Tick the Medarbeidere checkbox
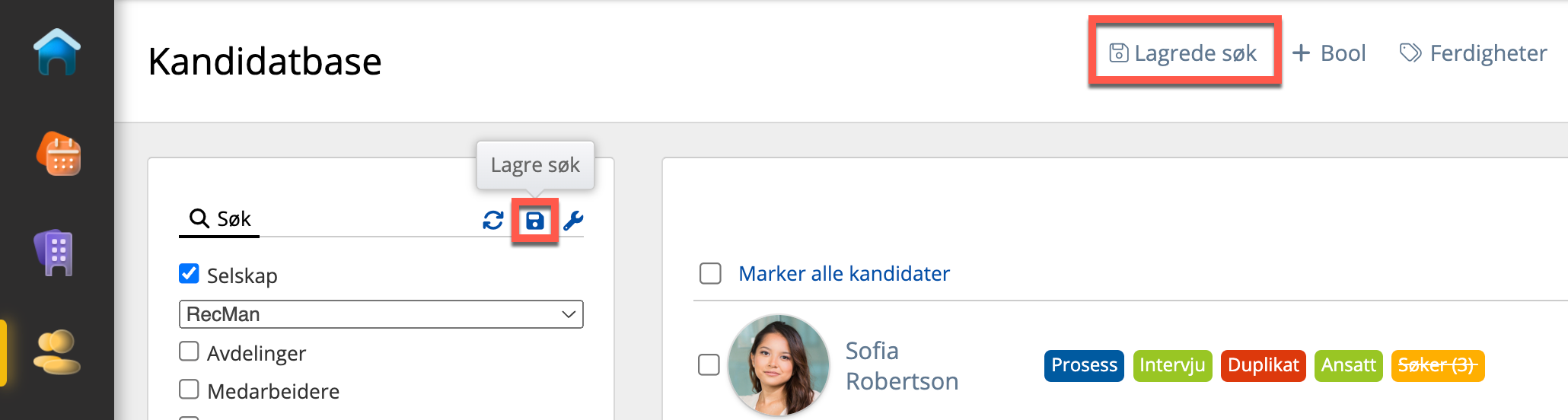This screenshot has width=1568, height=420. [x=189, y=390]
